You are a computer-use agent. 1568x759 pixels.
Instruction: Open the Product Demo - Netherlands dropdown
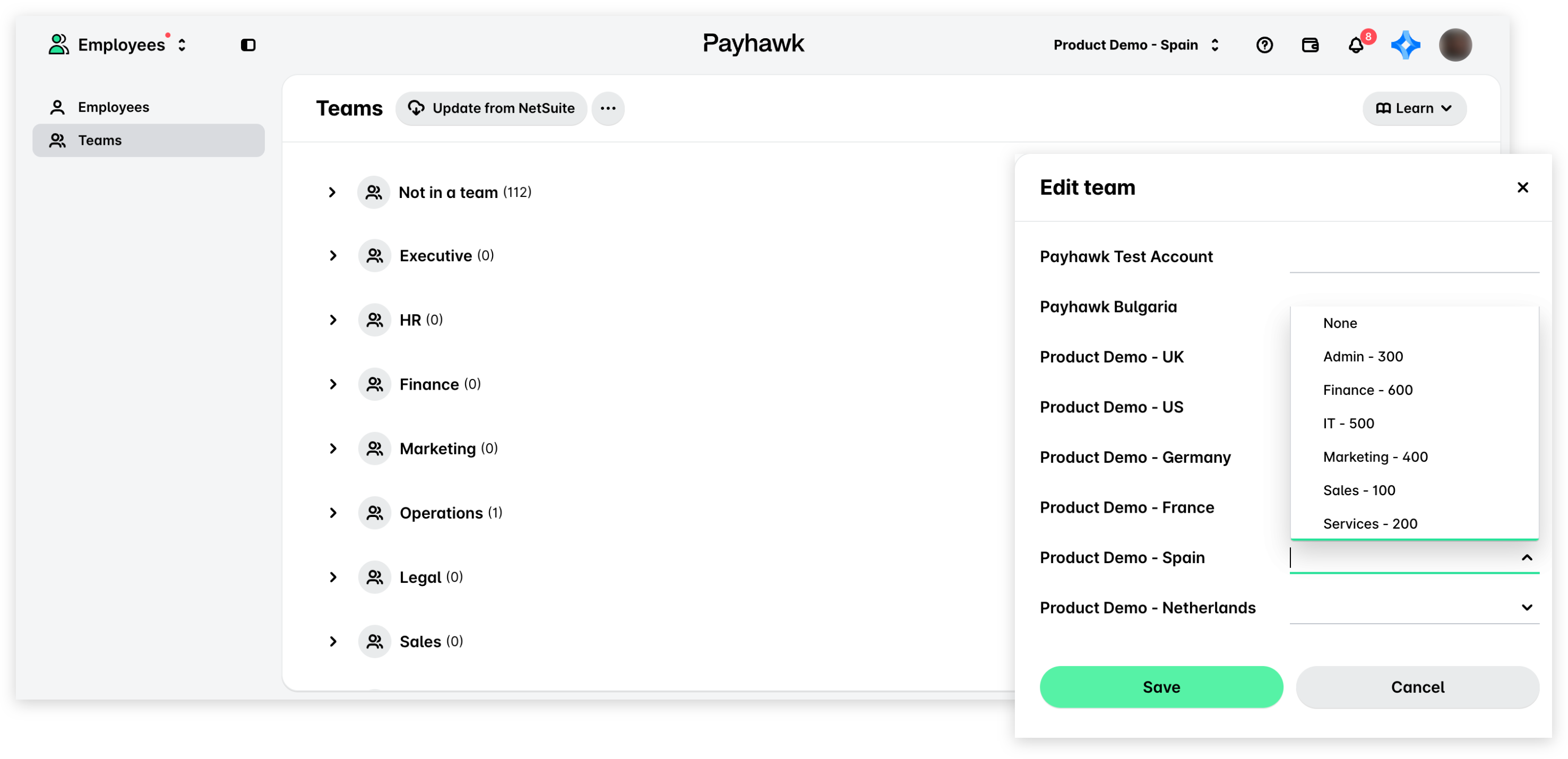coord(1414,607)
